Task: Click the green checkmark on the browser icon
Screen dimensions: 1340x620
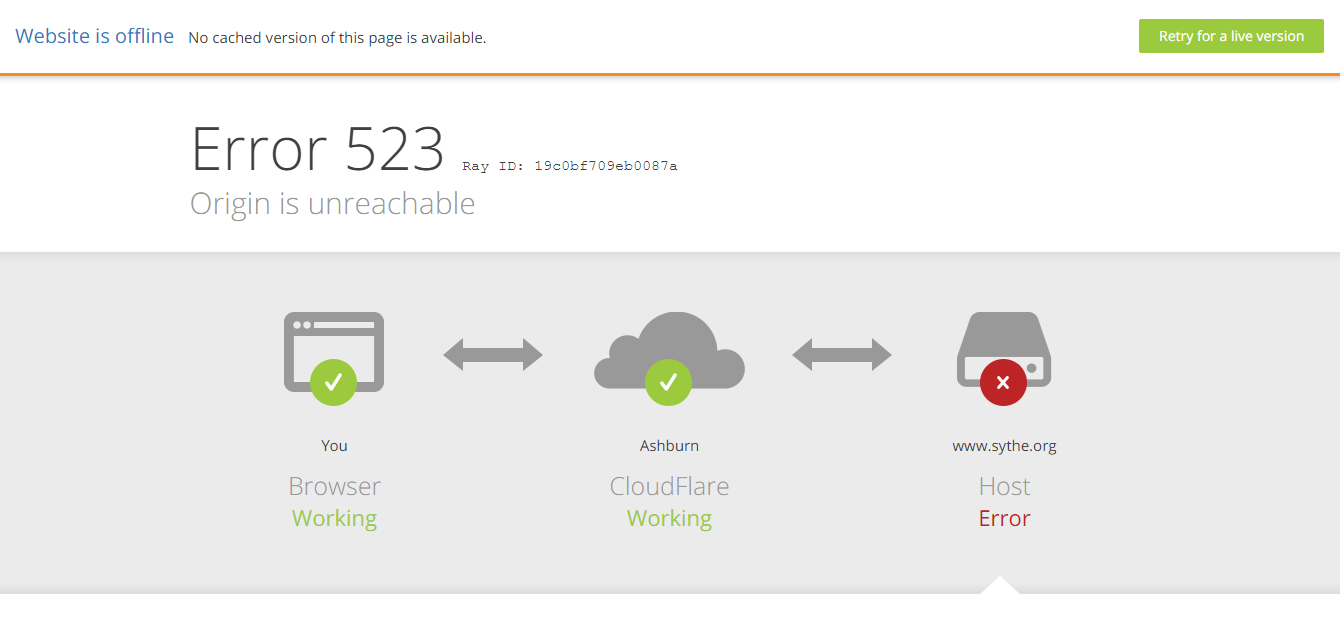Action: pos(334,382)
